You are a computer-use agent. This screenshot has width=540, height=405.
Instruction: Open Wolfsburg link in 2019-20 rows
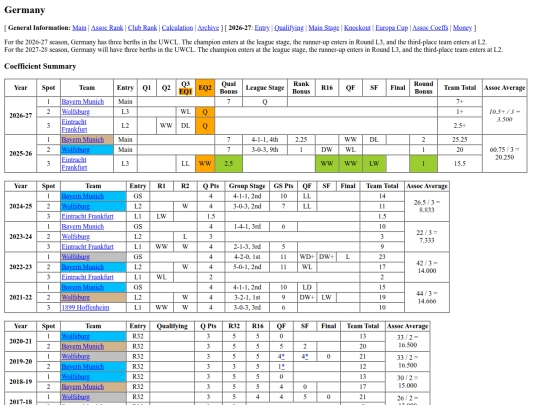coord(75,356)
